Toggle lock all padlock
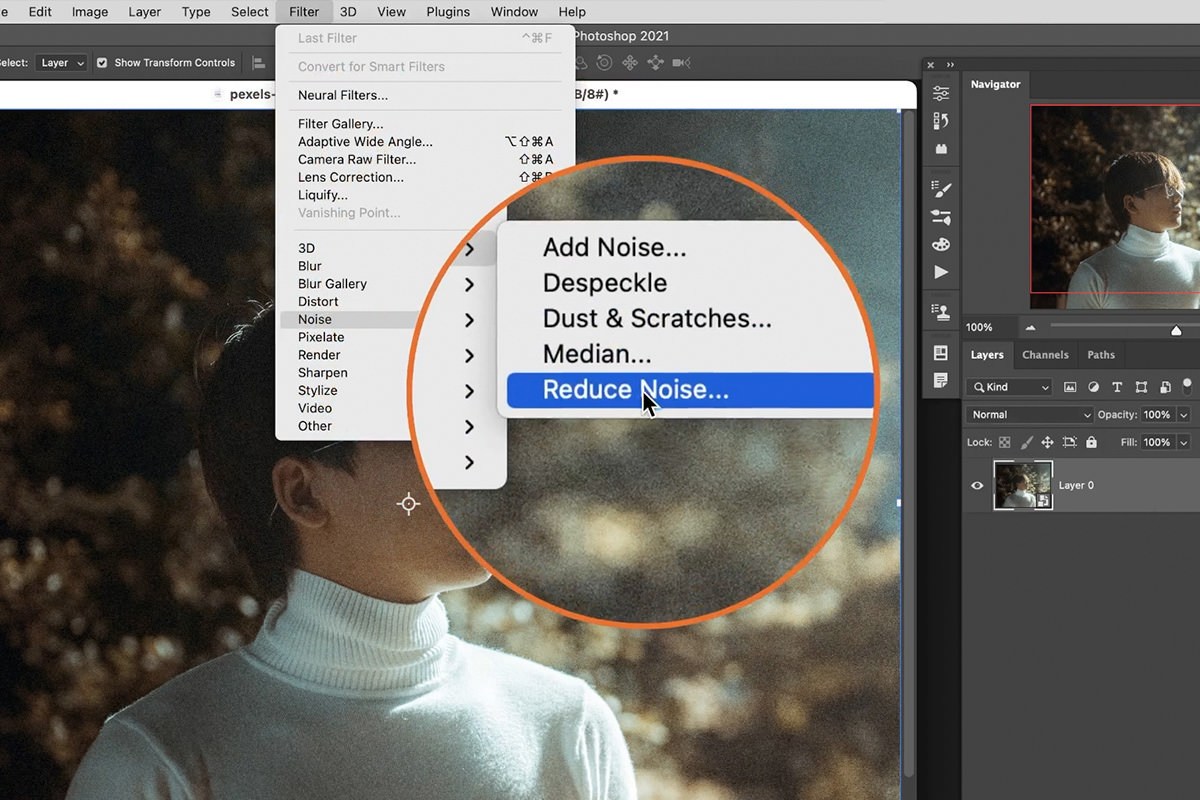1200x800 pixels. pos(1091,442)
